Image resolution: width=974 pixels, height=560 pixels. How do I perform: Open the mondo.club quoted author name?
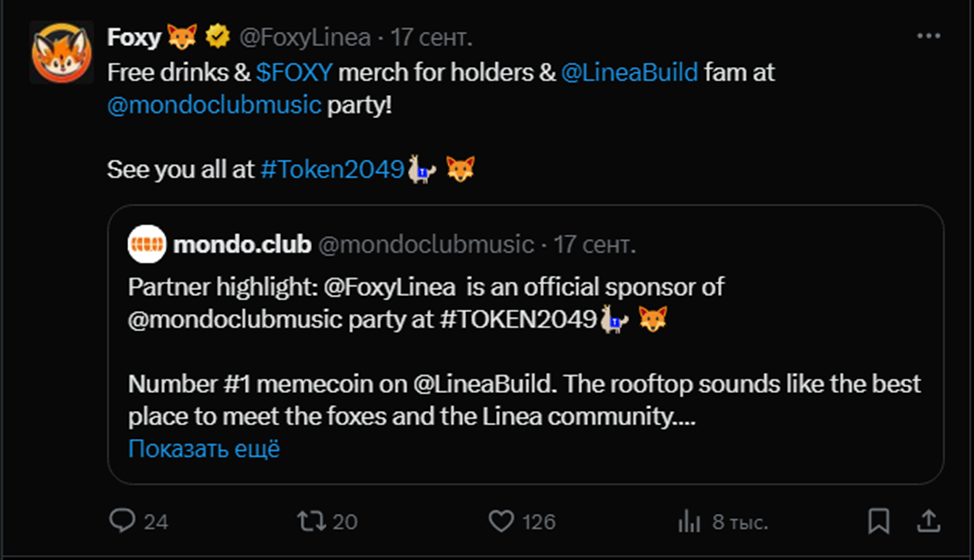[242, 244]
